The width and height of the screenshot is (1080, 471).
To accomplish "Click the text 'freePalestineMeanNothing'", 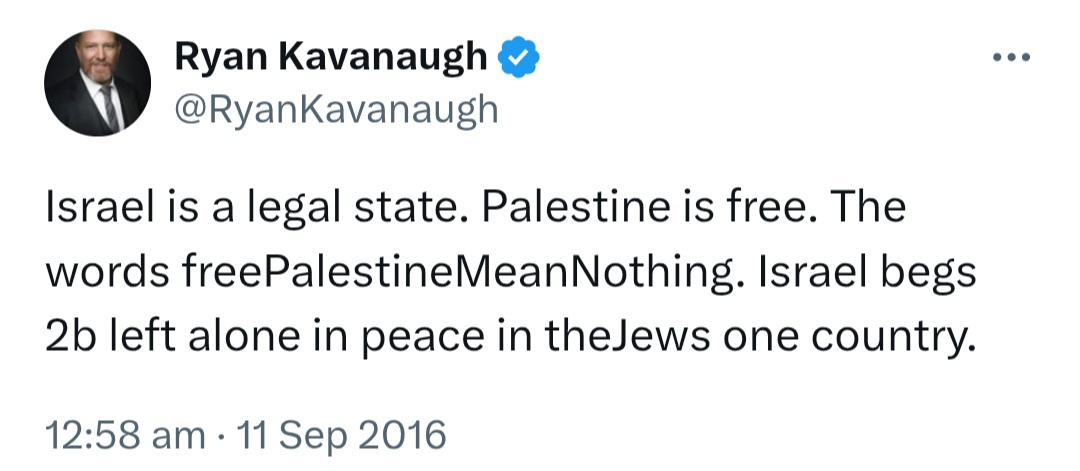I will (x=458, y=273).
